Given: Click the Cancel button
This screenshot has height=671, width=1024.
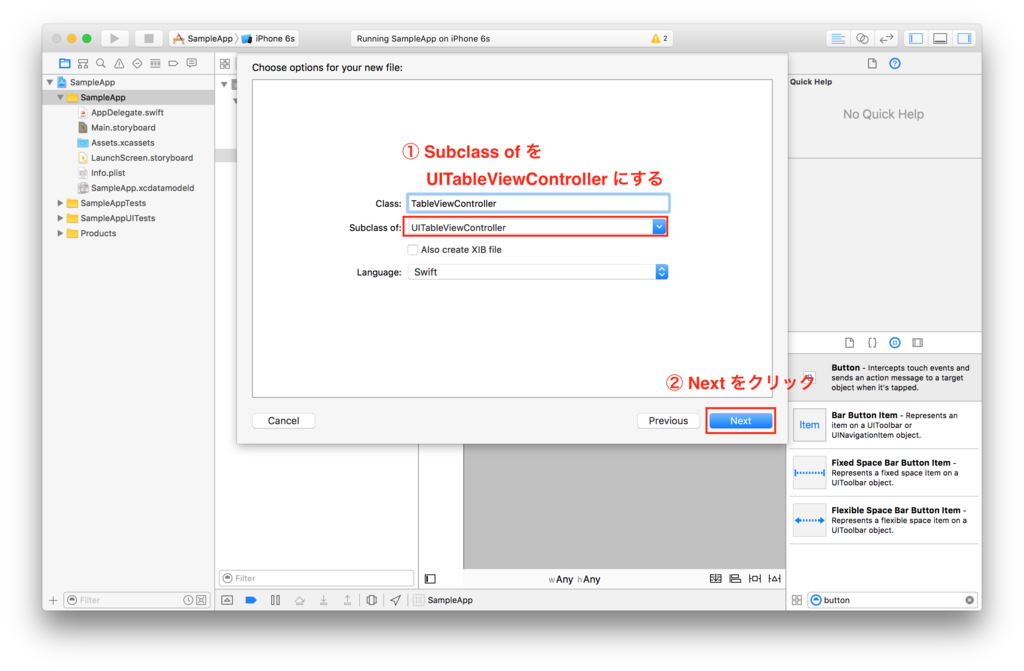Looking at the screenshot, I should tap(283, 421).
